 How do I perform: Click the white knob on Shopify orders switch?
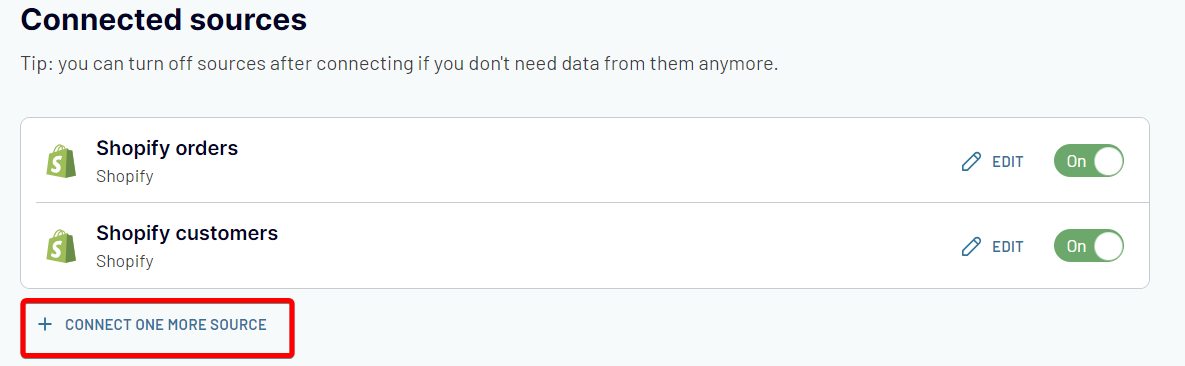coord(1107,161)
